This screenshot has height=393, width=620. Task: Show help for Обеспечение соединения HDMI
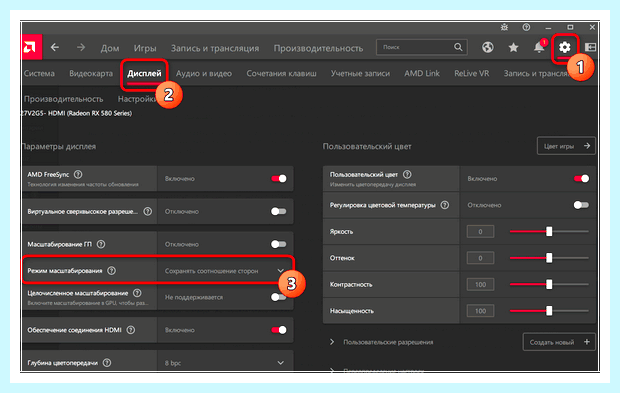click(130, 330)
